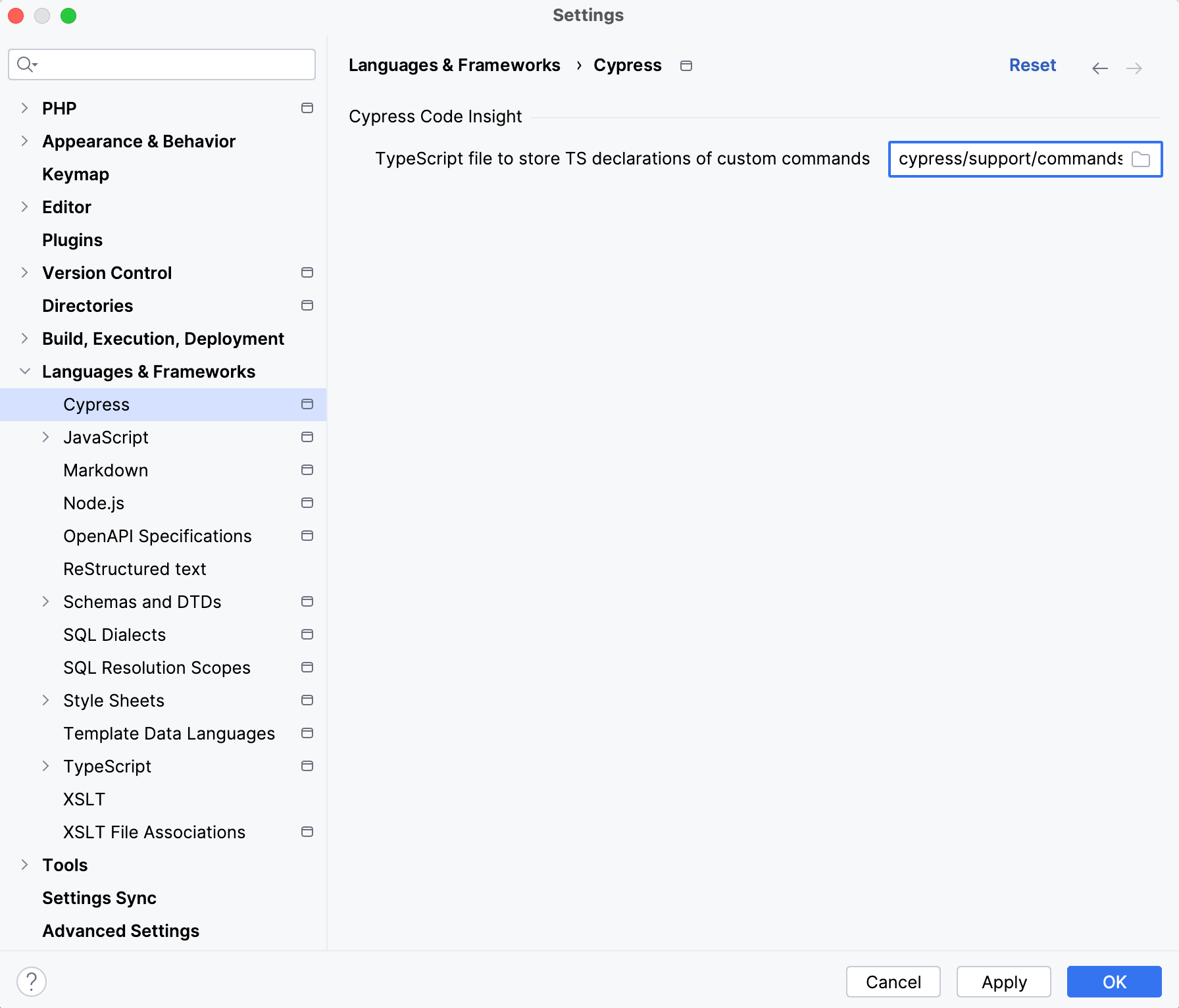Expand the Editor settings section
1179x1008 pixels.
[24, 207]
